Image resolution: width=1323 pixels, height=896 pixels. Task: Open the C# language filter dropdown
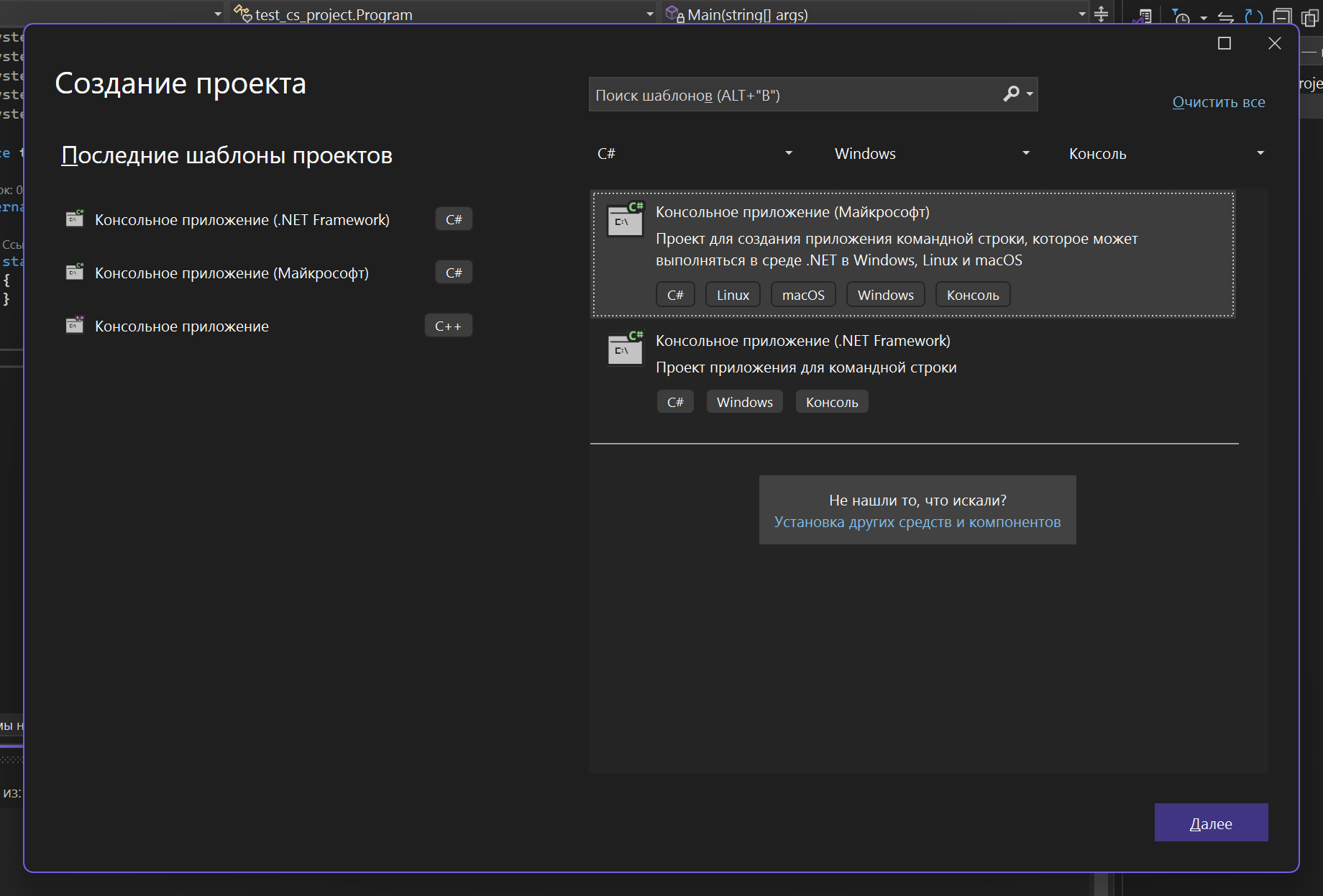coord(695,153)
